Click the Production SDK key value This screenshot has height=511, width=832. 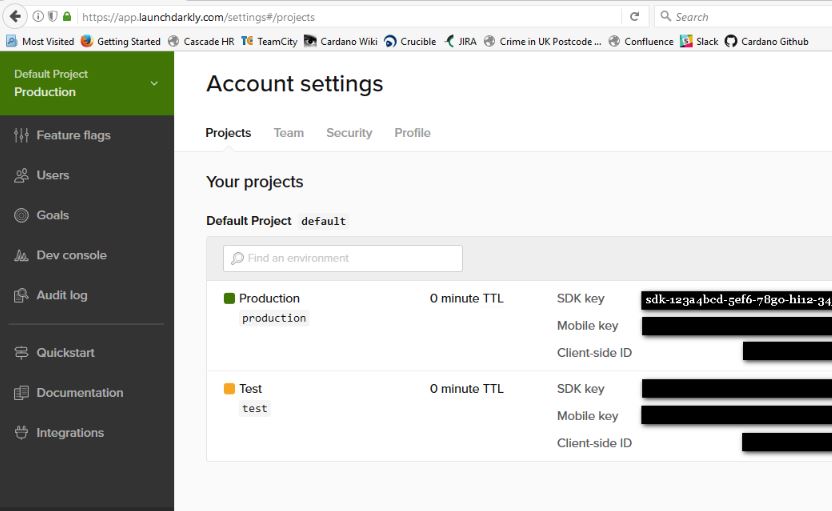pos(736,300)
